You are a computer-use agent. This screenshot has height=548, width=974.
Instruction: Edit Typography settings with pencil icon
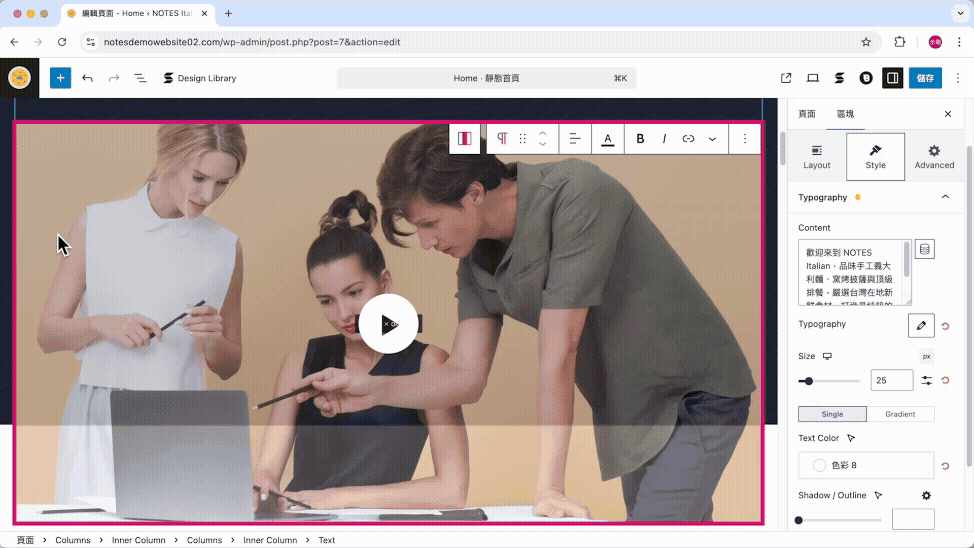921,326
